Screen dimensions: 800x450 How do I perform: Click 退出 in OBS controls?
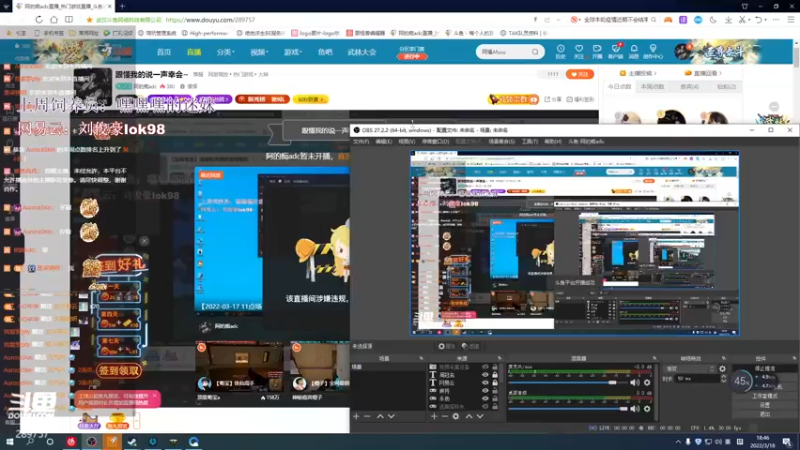click(x=765, y=414)
